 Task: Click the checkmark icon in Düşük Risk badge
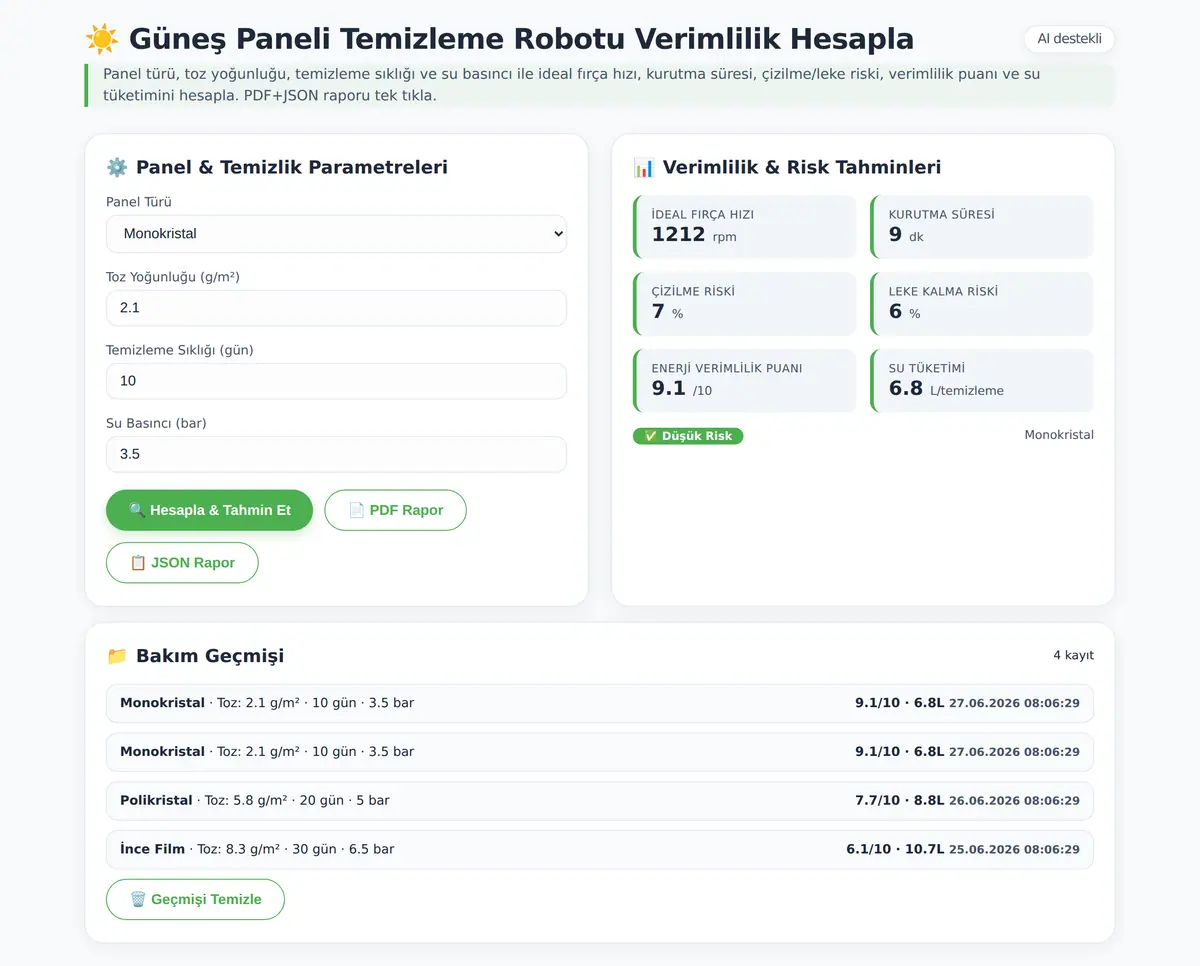point(650,436)
